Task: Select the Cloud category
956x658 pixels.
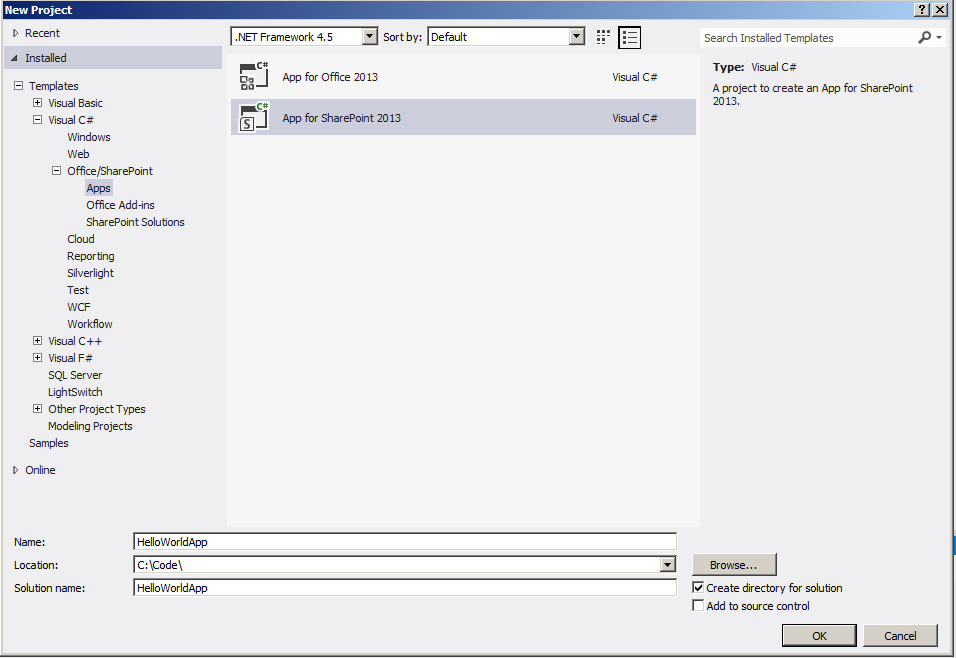Action: (80, 239)
